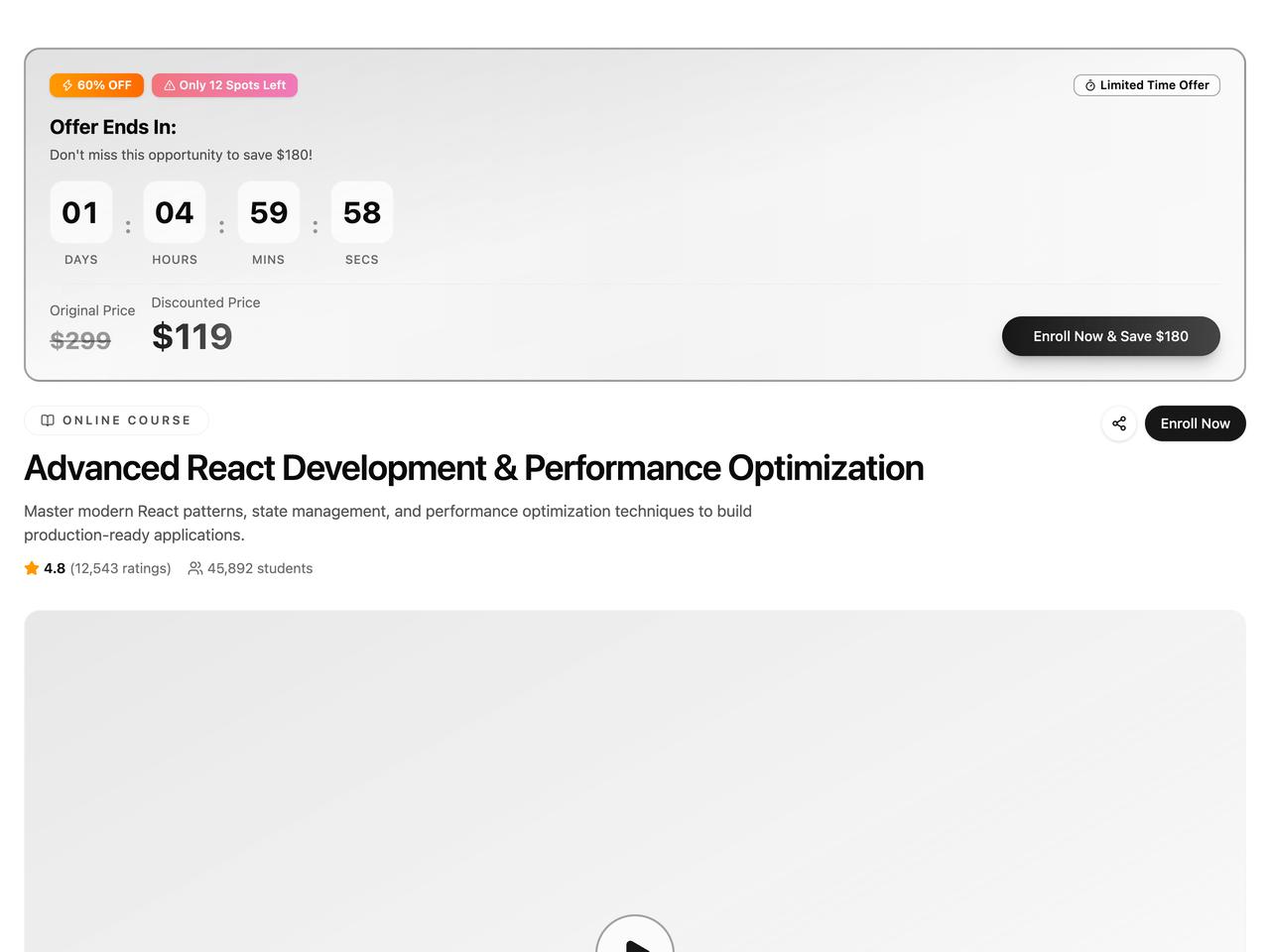Screen dimensions: 1270x952
Task: Click the Offer Ends In heading
Action: tap(113, 127)
